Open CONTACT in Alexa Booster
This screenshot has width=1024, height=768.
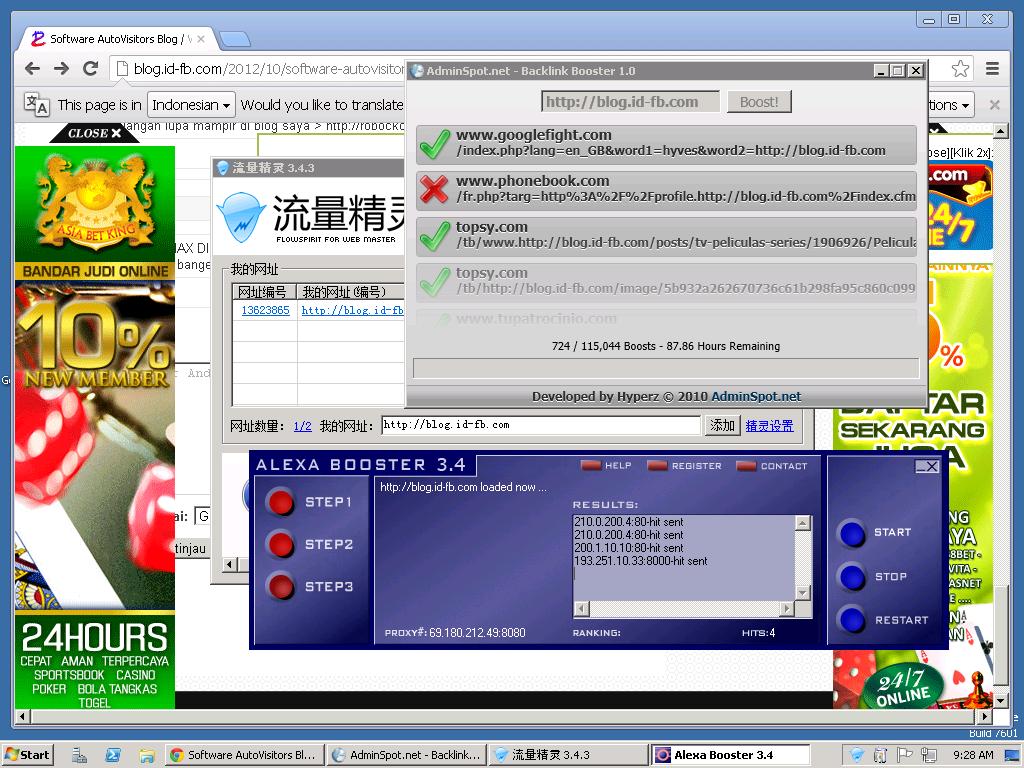coord(772,466)
